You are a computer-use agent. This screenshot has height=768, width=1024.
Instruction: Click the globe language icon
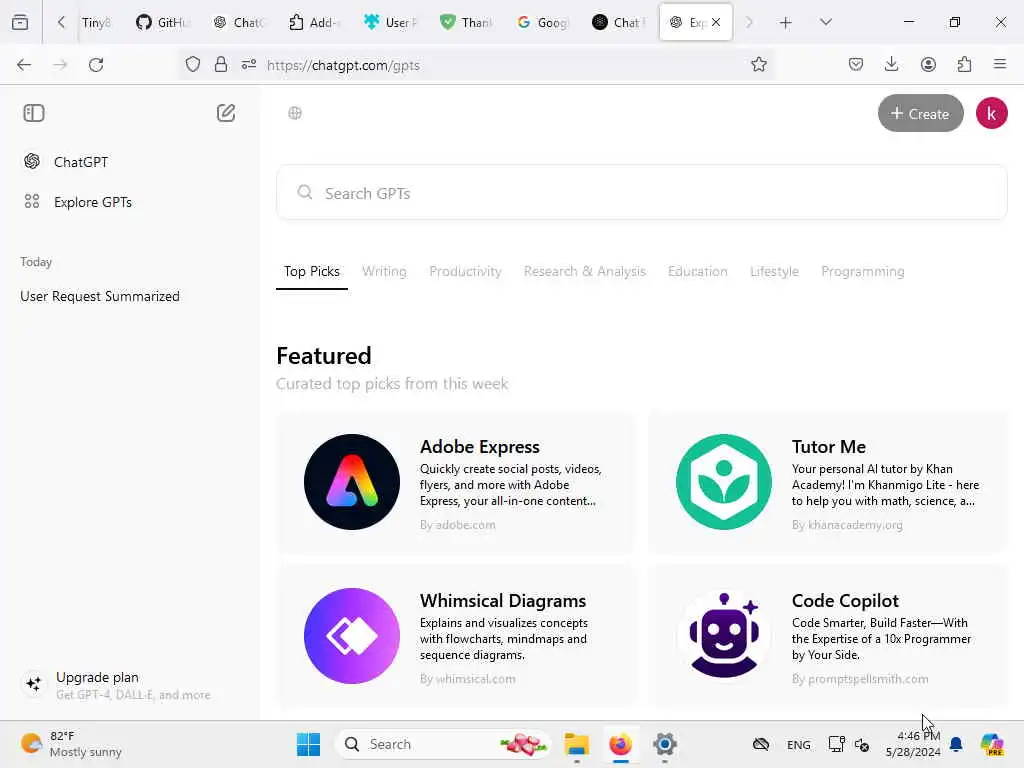click(295, 113)
